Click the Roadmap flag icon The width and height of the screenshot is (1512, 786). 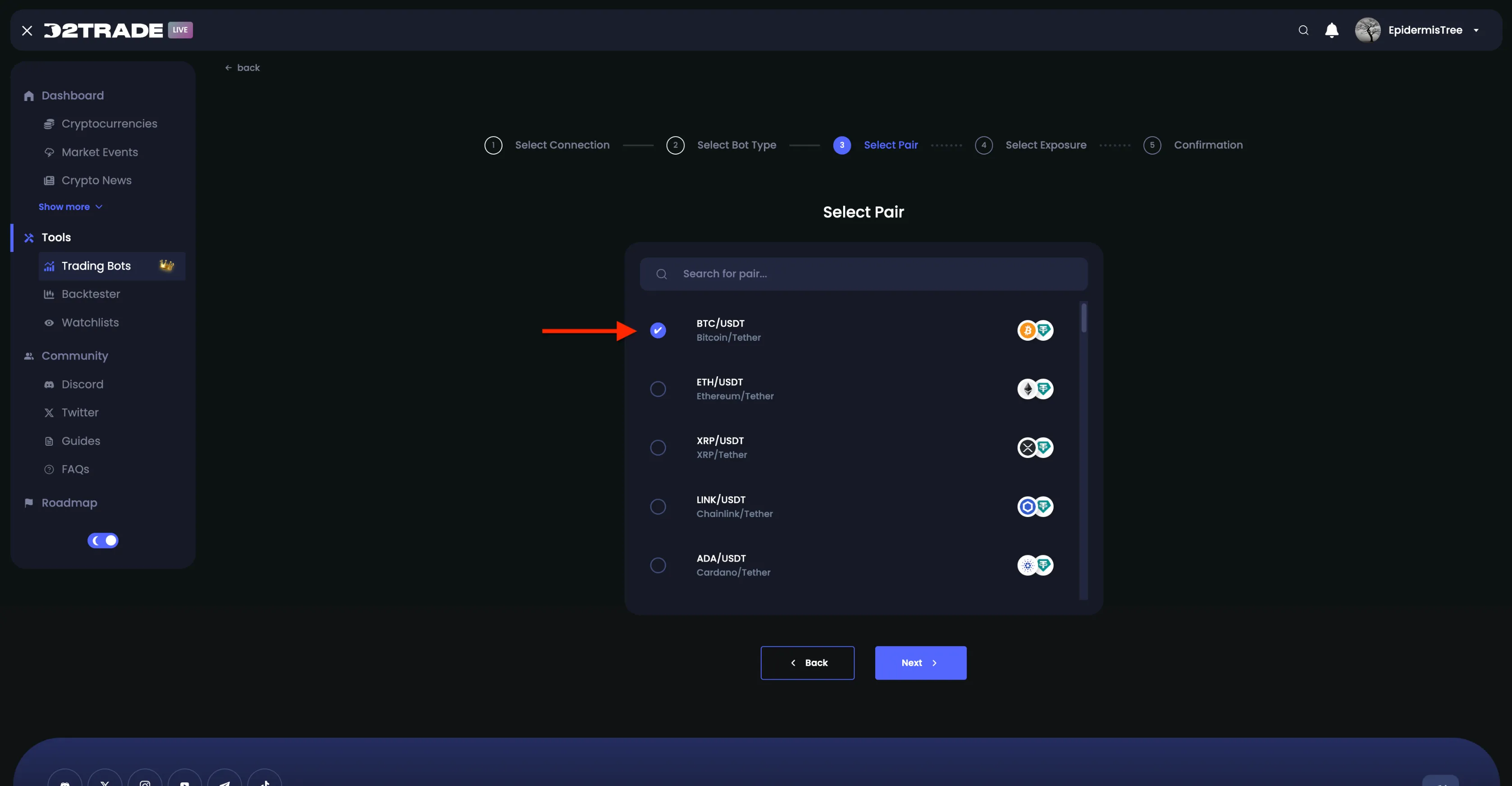click(x=28, y=503)
